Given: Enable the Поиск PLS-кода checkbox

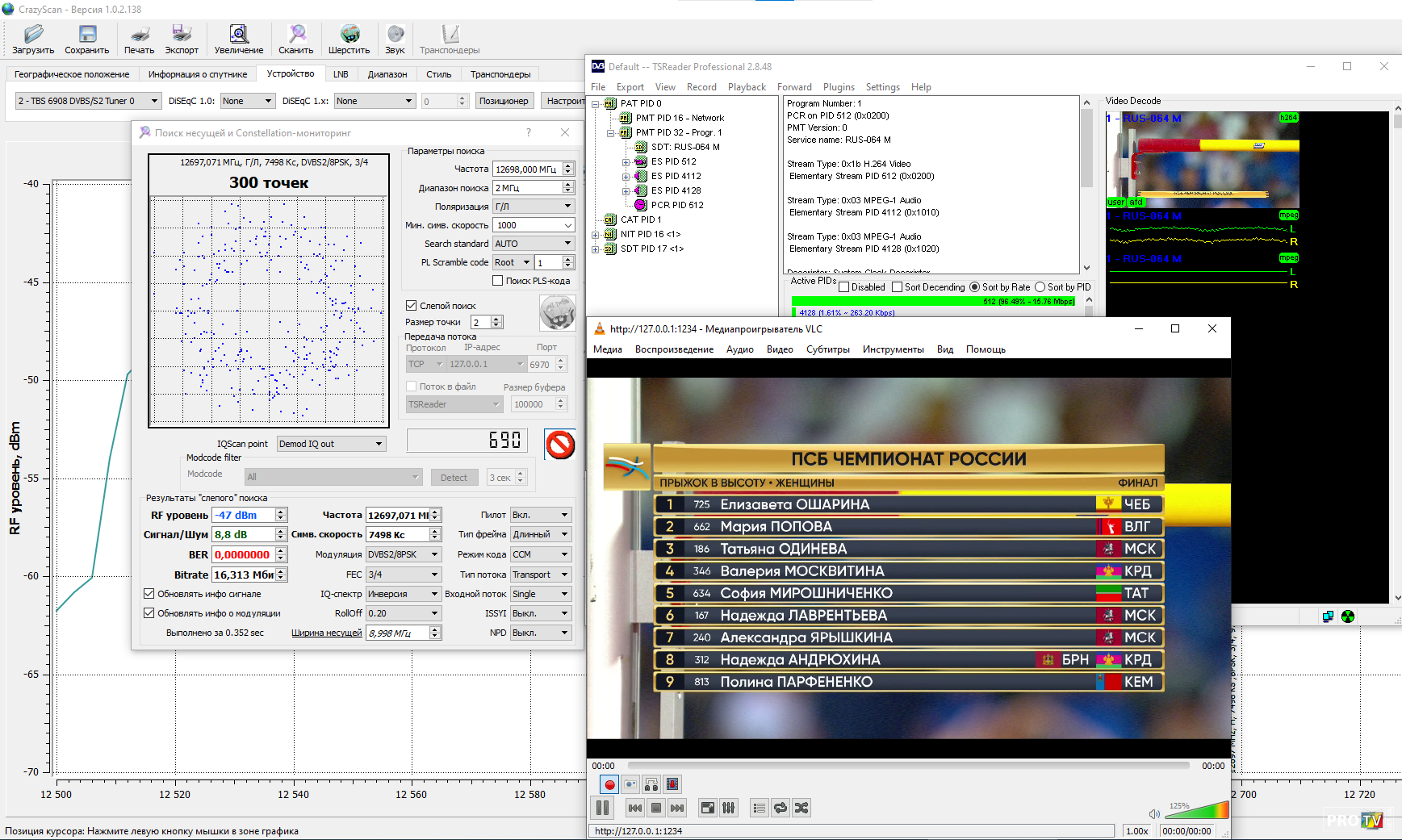Looking at the screenshot, I should click(x=498, y=281).
